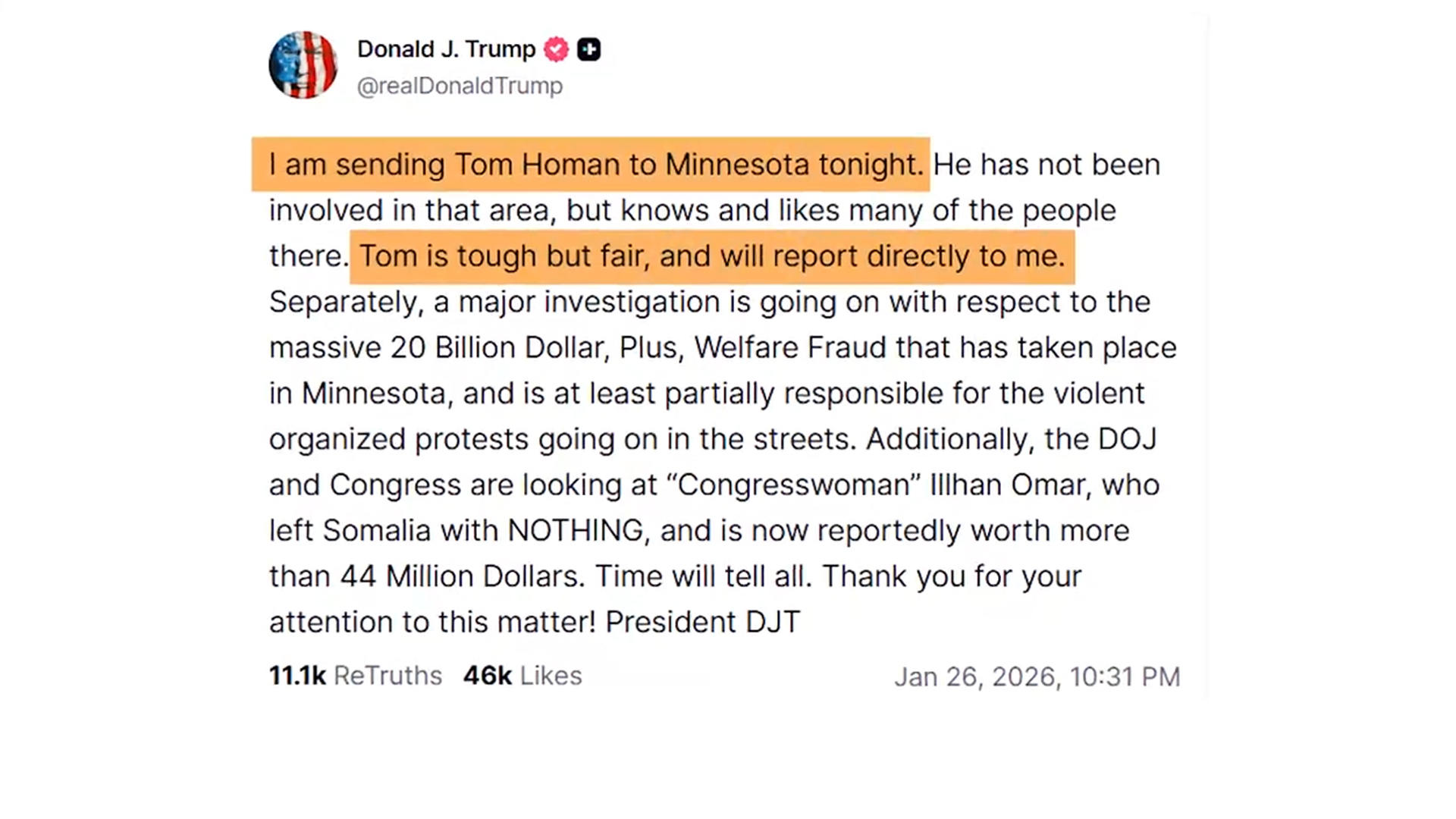The image size is (1456, 819).
Task: Click the capitalized word "NOTHING"
Action: pos(576,530)
